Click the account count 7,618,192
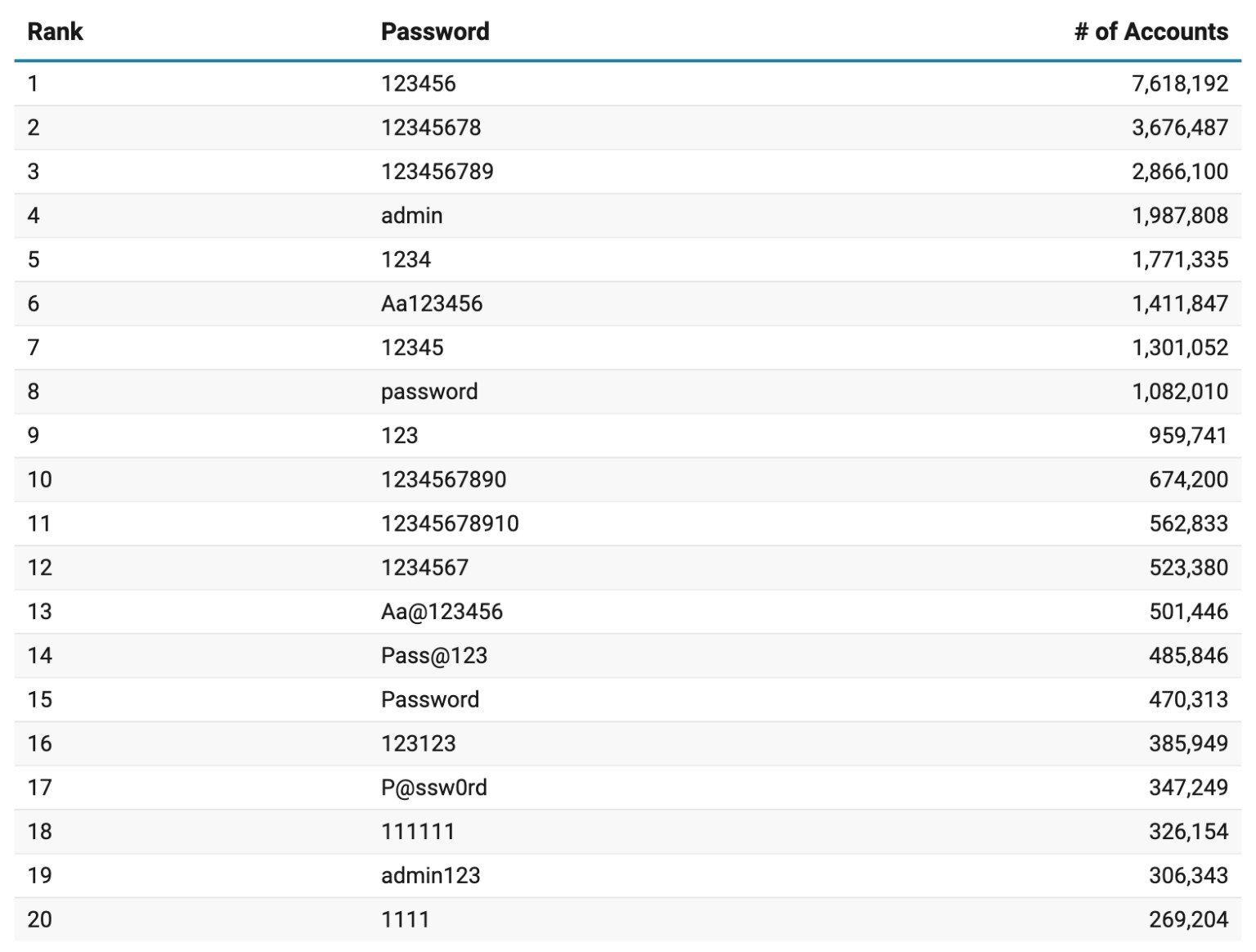The height and width of the screenshot is (952, 1256). 1179,83
